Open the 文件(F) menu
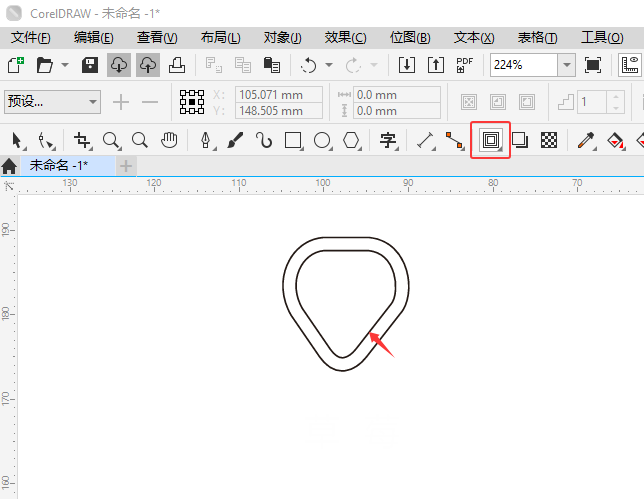This screenshot has width=644, height=499. [30, 38]
